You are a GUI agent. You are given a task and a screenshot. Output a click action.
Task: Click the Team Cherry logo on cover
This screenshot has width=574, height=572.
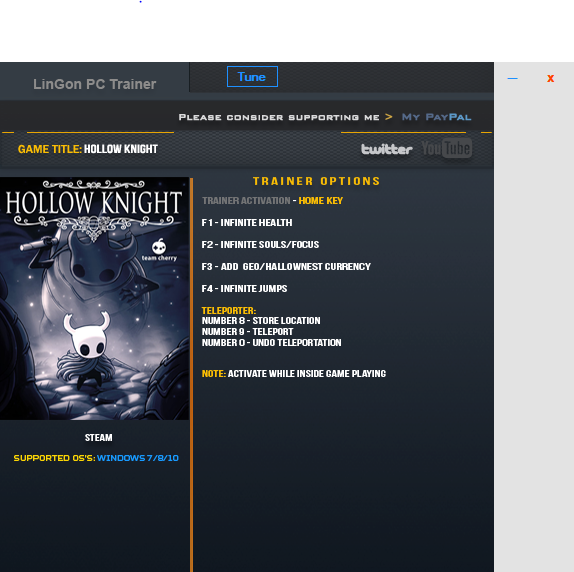(x=159, y=250)
